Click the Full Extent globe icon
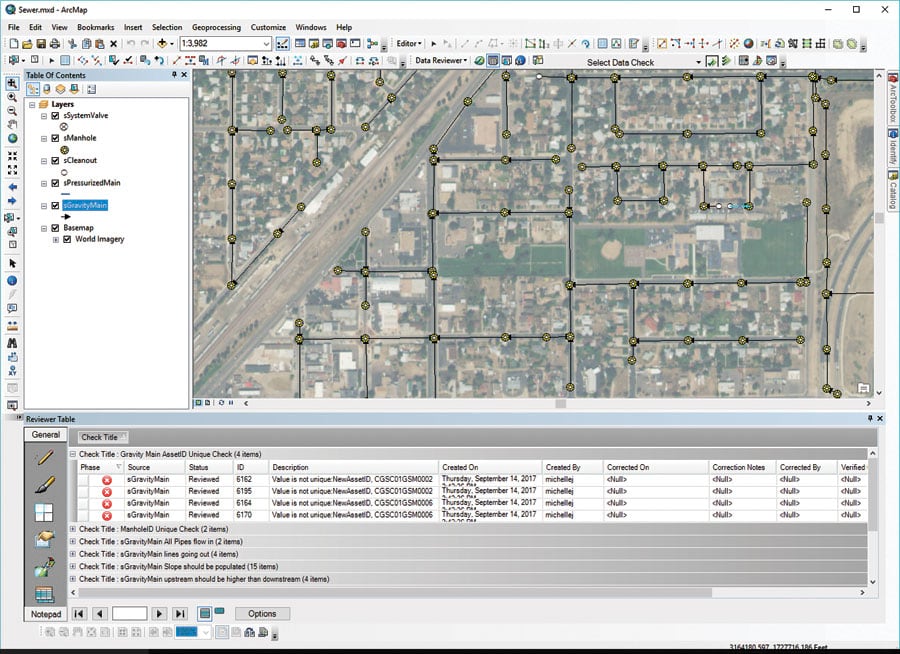Image resolution: width=900 pixels, height=654 pixels. (x=12, y=139)
